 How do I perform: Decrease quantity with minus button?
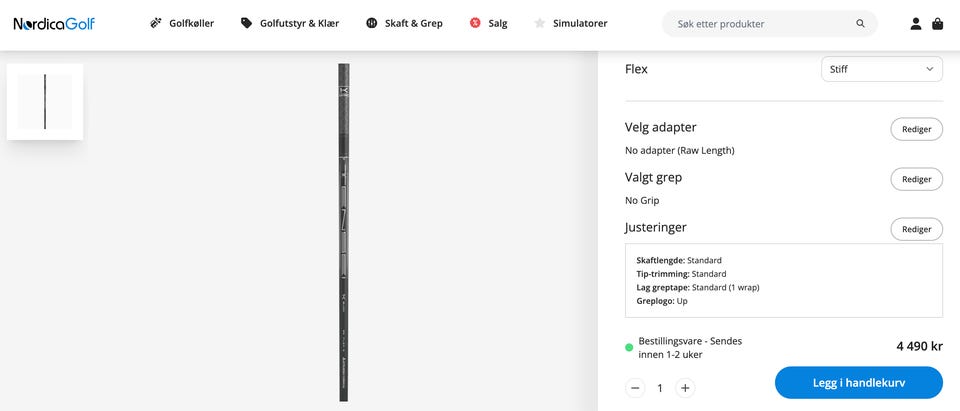click(635, 388)
